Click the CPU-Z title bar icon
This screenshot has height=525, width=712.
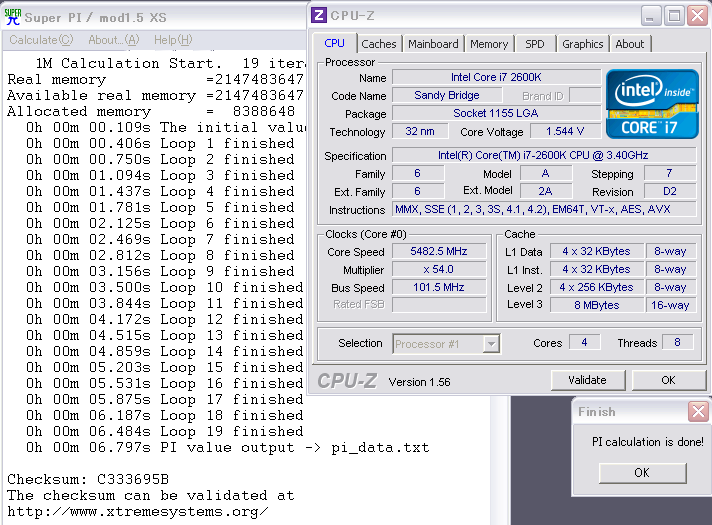(319, 15)
